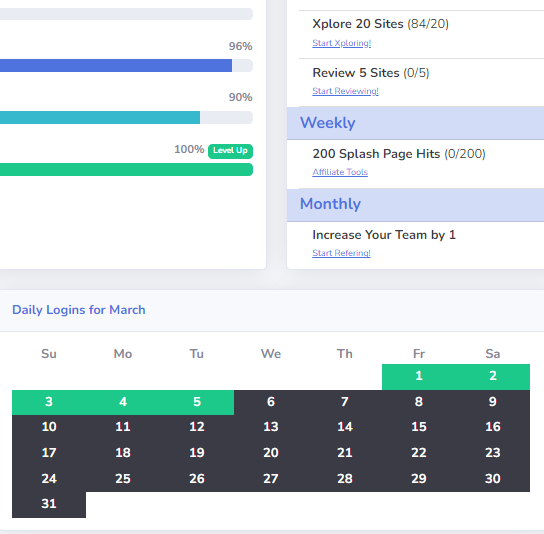Select calendar day 15

[x=419, y=427]
